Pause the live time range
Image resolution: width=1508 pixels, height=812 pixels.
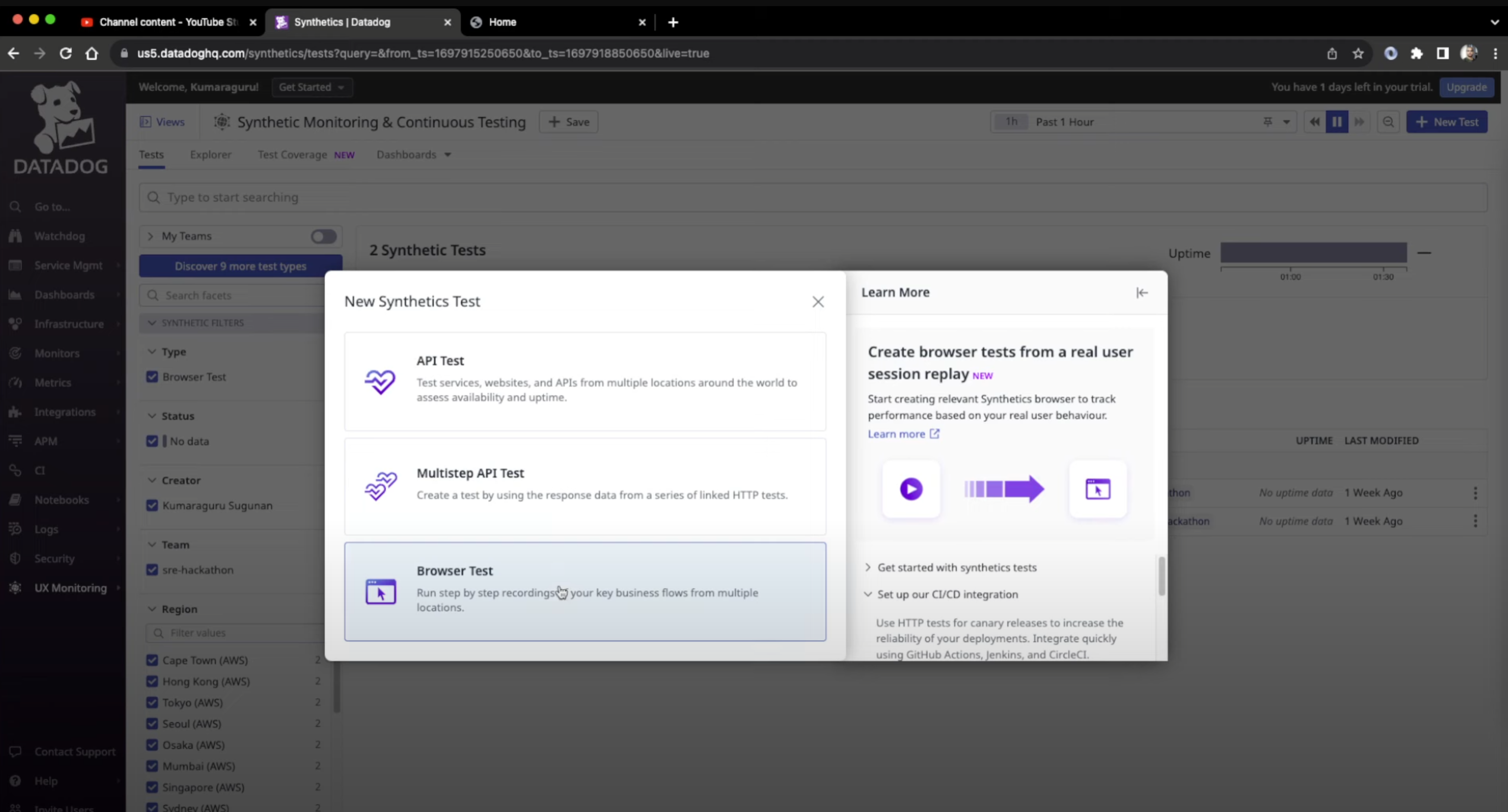tap(1336, 122)
